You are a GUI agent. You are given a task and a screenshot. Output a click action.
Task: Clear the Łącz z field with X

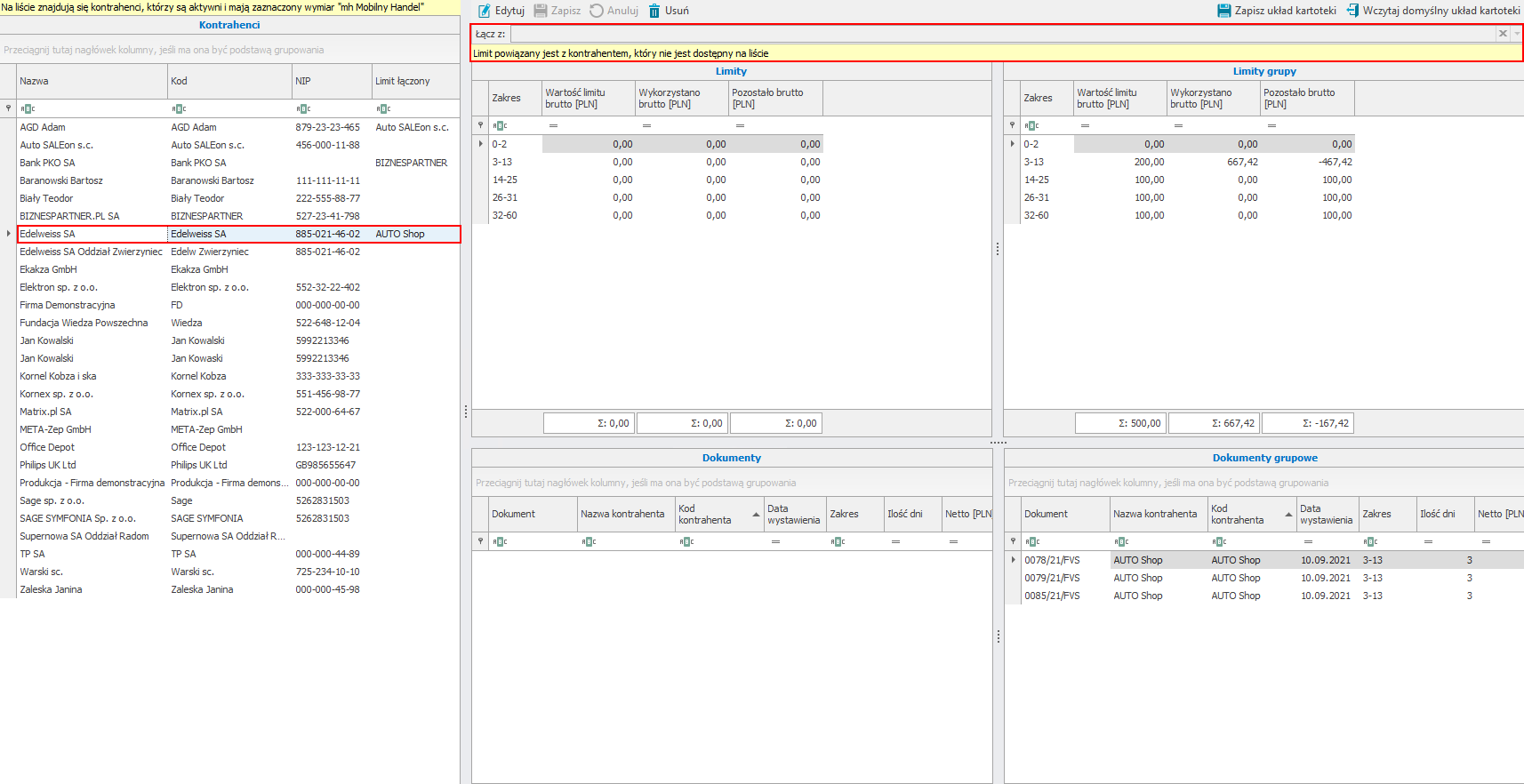[x=1503, y=34]
